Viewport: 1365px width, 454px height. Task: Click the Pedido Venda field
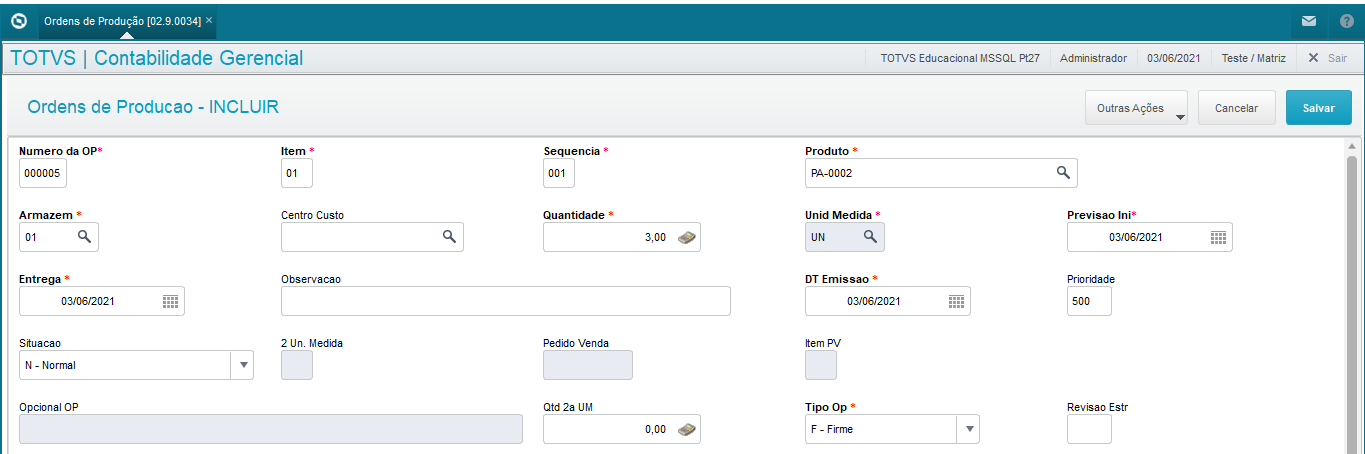[x=587, y=365]
